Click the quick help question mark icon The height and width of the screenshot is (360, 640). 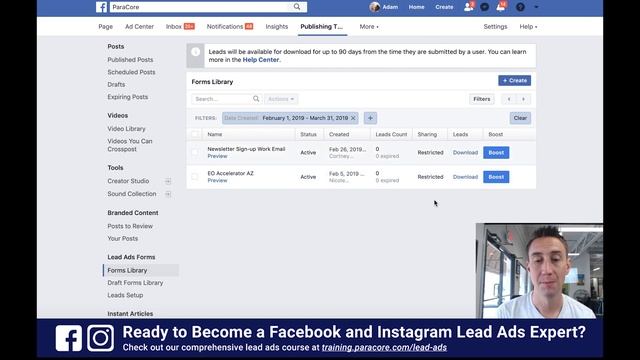520,7
